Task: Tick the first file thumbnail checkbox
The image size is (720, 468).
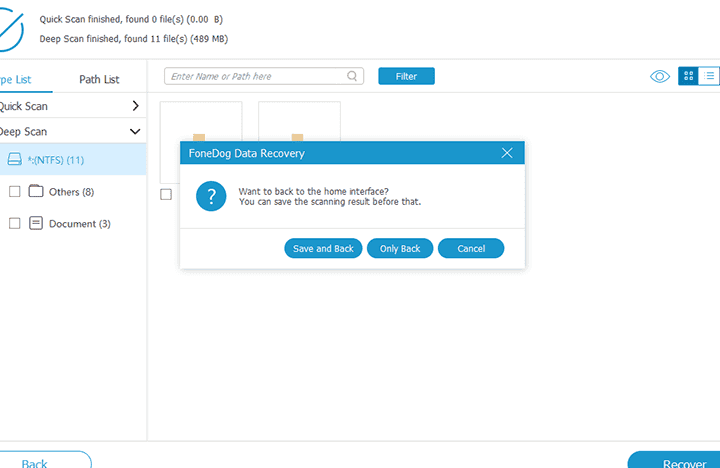Action: tap(166, 194)
